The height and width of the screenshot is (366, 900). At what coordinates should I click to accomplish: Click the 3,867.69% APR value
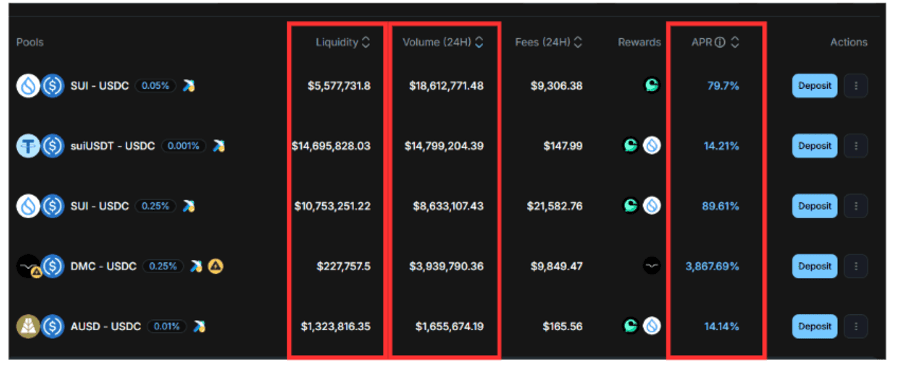point(712,266)
